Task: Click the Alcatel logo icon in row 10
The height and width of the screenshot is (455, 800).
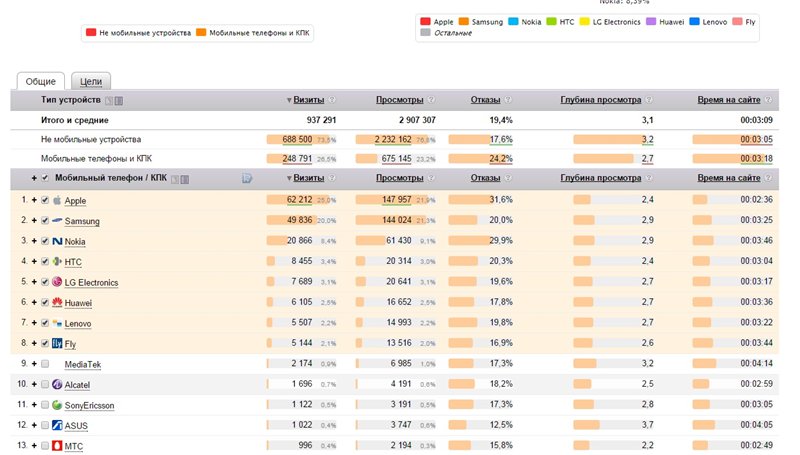Action: click(x=57, y=385)
